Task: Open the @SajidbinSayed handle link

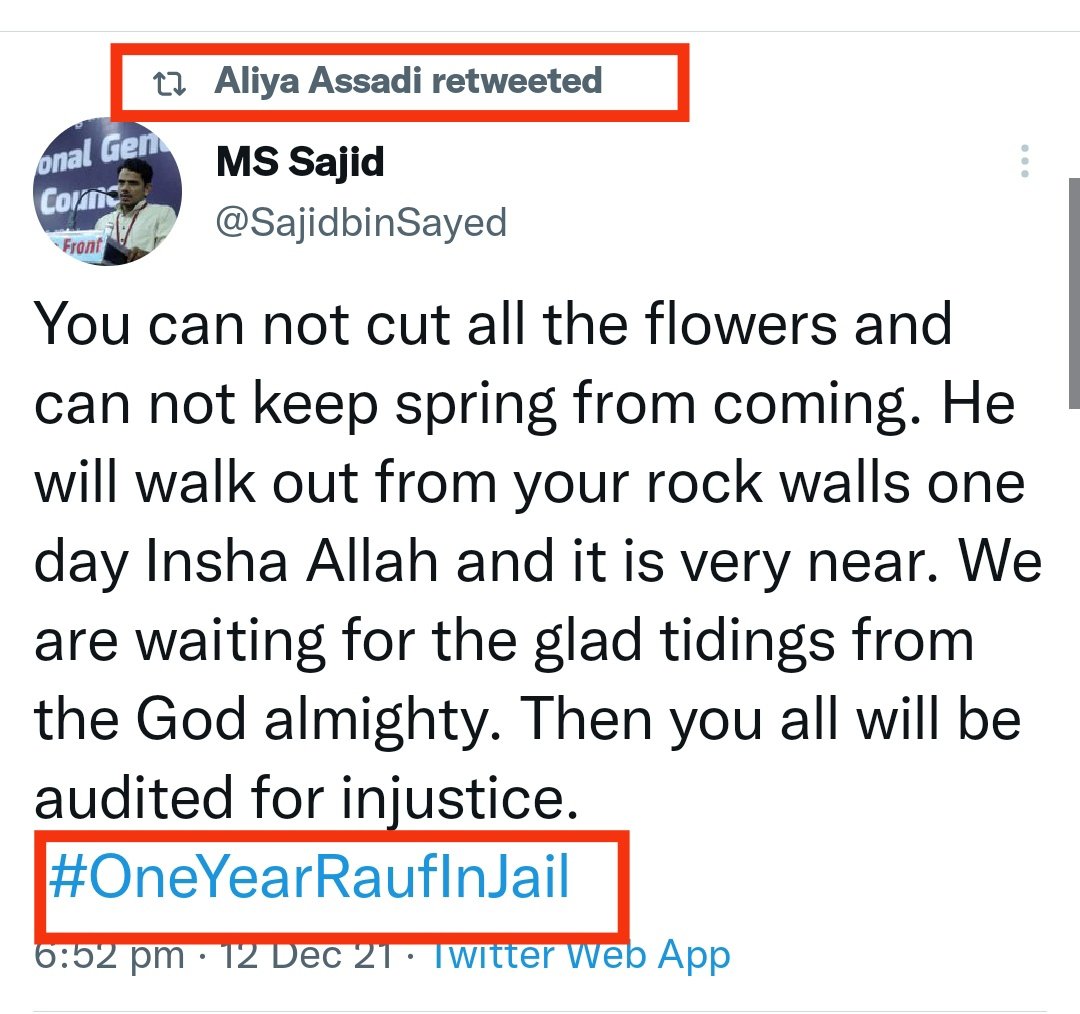Action: pyautogui.click(x=361, y=222)
